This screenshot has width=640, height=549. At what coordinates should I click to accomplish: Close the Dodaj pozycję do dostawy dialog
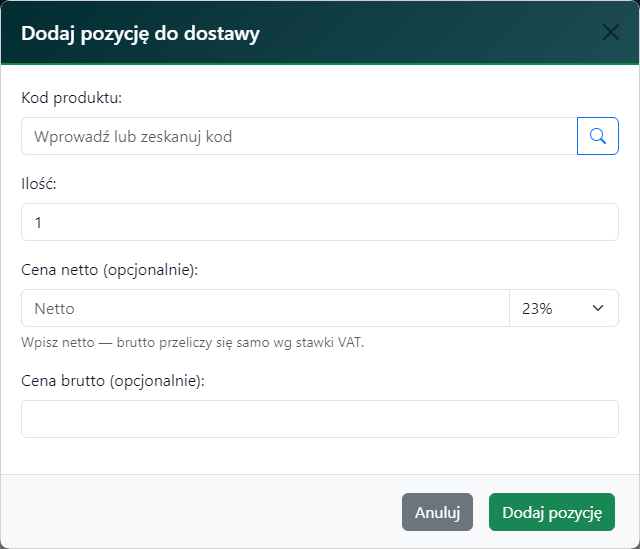click(611, 32)
